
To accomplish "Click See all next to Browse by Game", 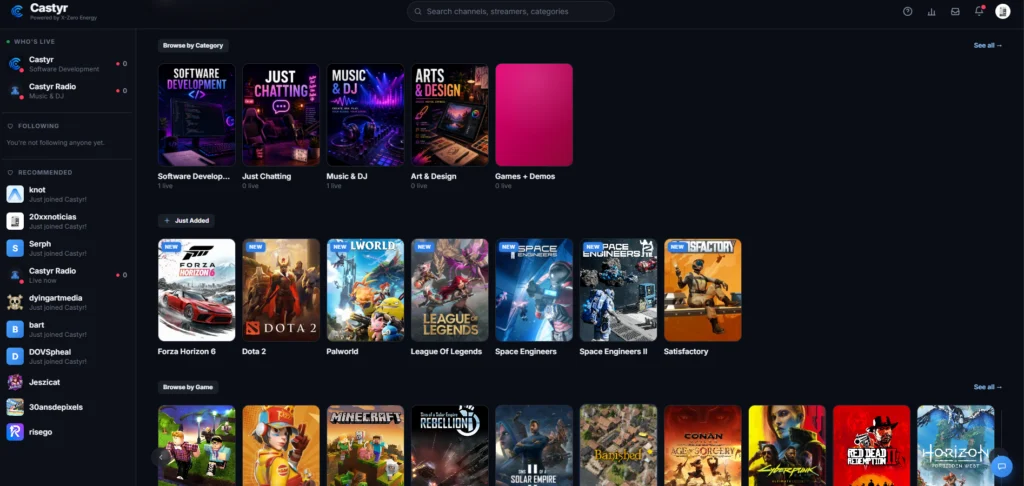I will pyautogui.click(x=987, y=387).
